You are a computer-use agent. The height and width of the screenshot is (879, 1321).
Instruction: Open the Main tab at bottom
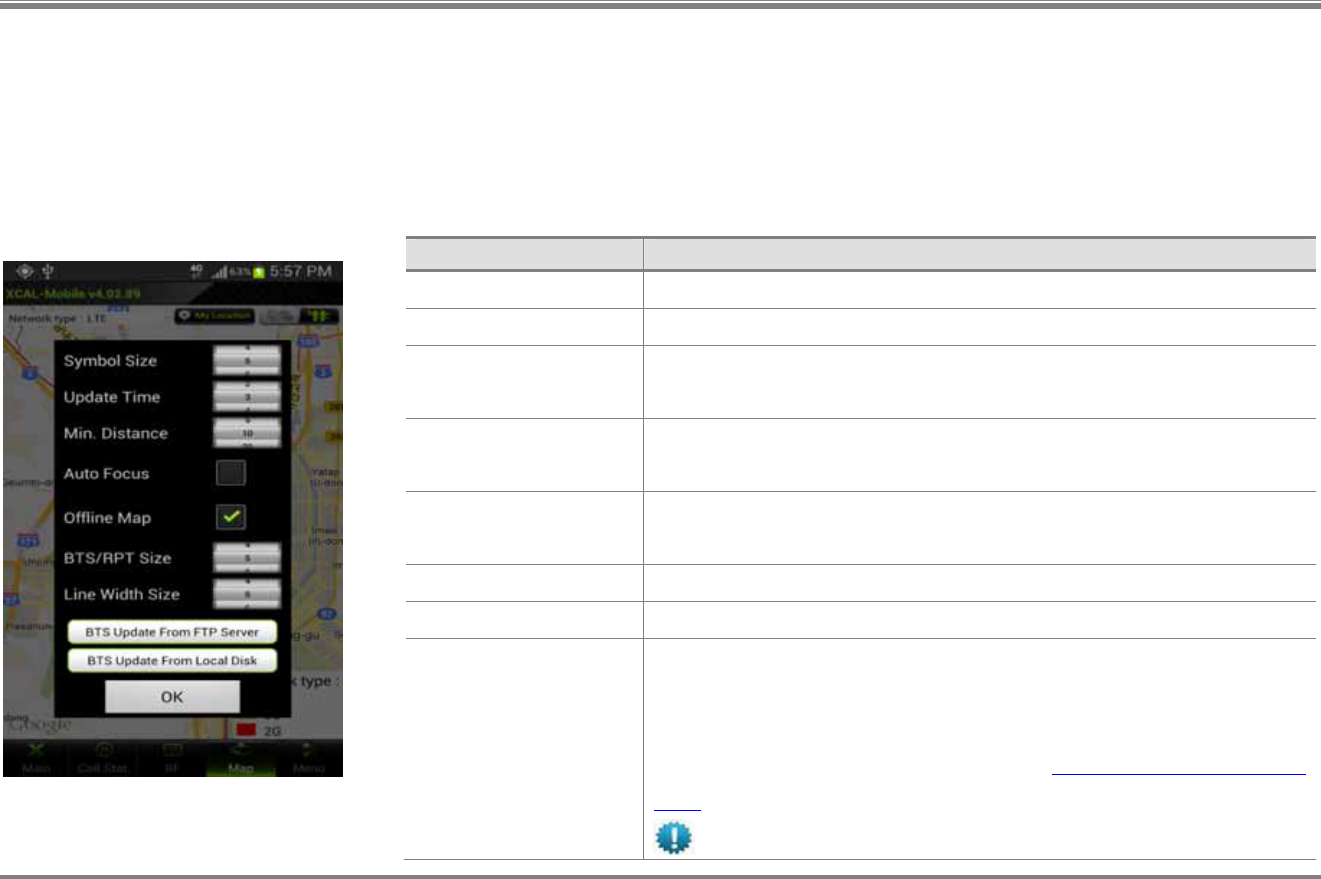point(36,759)
